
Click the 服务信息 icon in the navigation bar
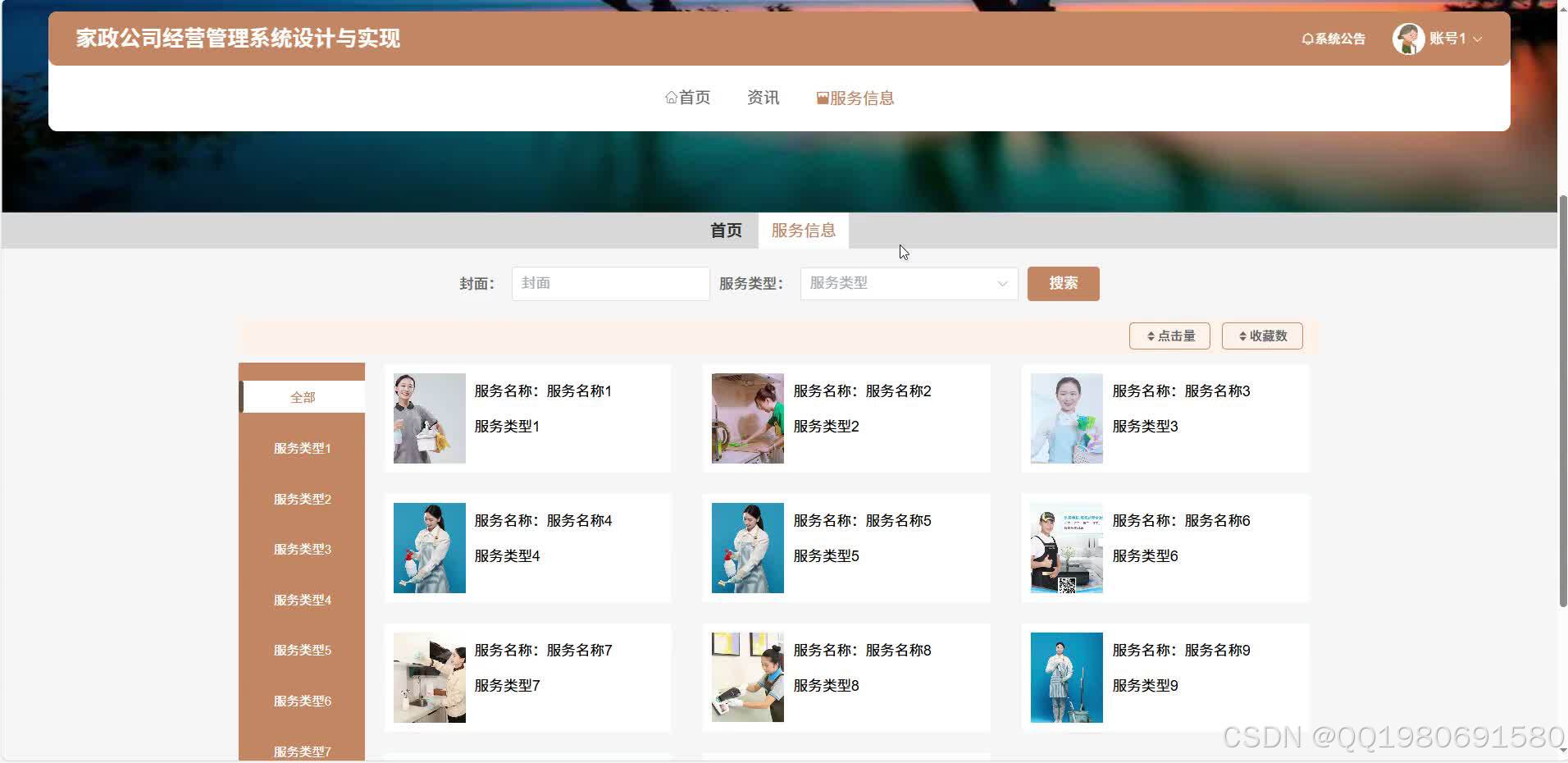tap(823, 97)
